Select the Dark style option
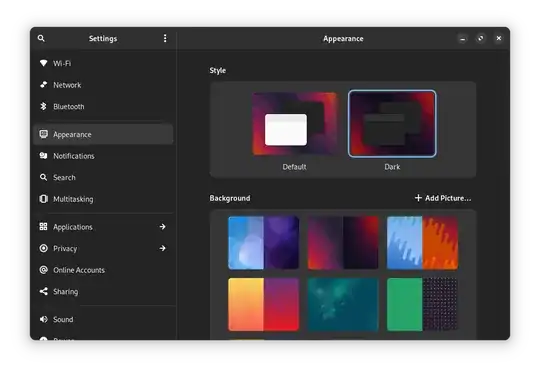The width and height of the screenshot is (540, 373). pyautogui.click(x=392, y=124)
